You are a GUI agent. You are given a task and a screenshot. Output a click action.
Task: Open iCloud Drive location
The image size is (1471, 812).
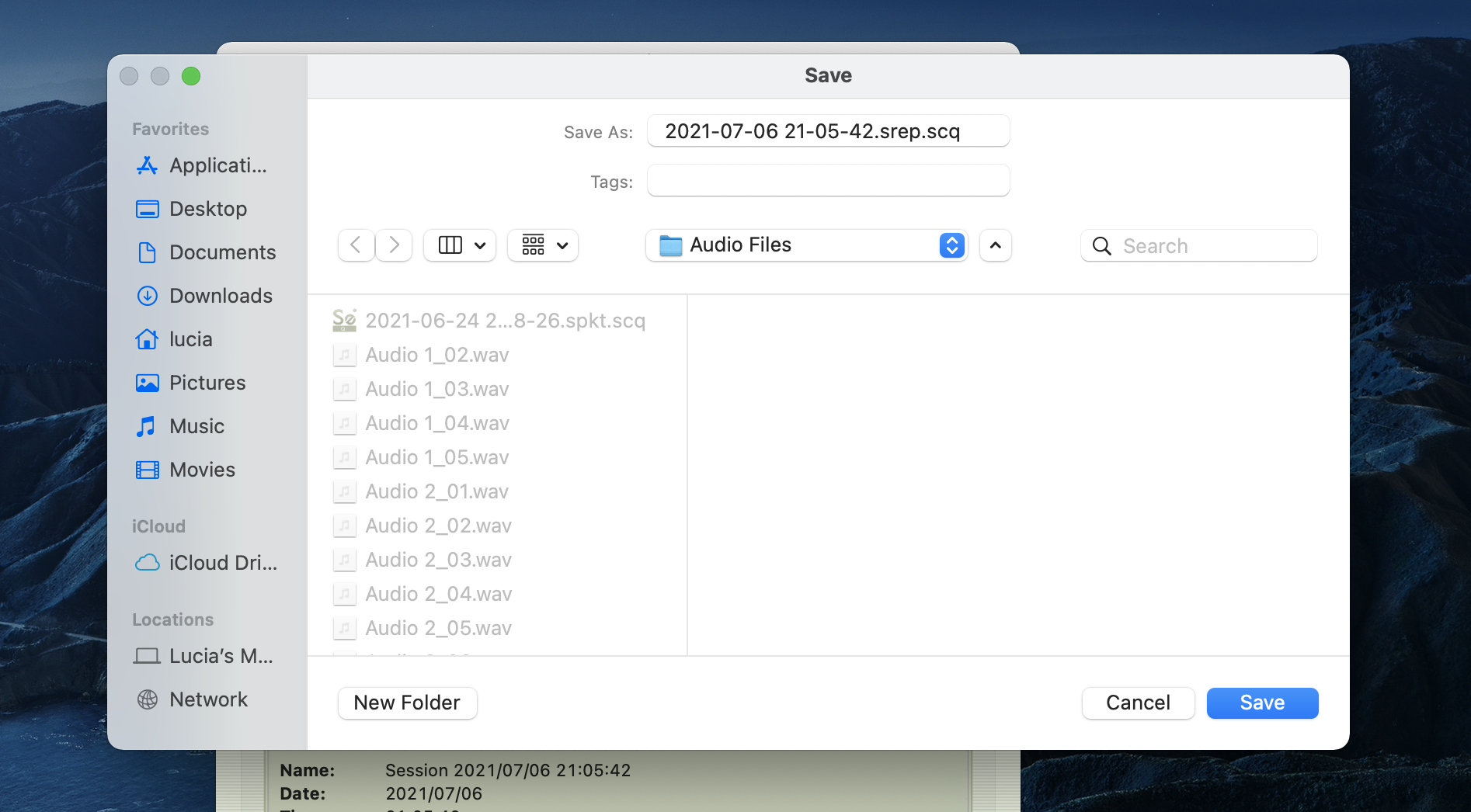207,563
